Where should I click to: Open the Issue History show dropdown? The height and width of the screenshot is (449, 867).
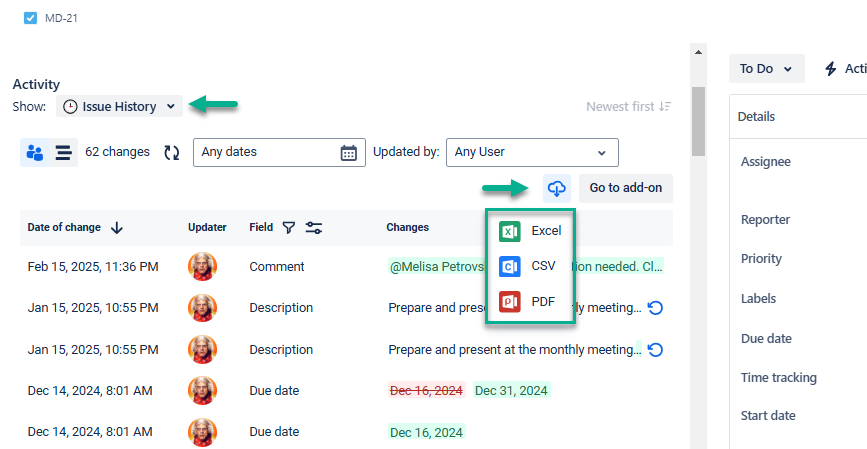tap(119, 106)
